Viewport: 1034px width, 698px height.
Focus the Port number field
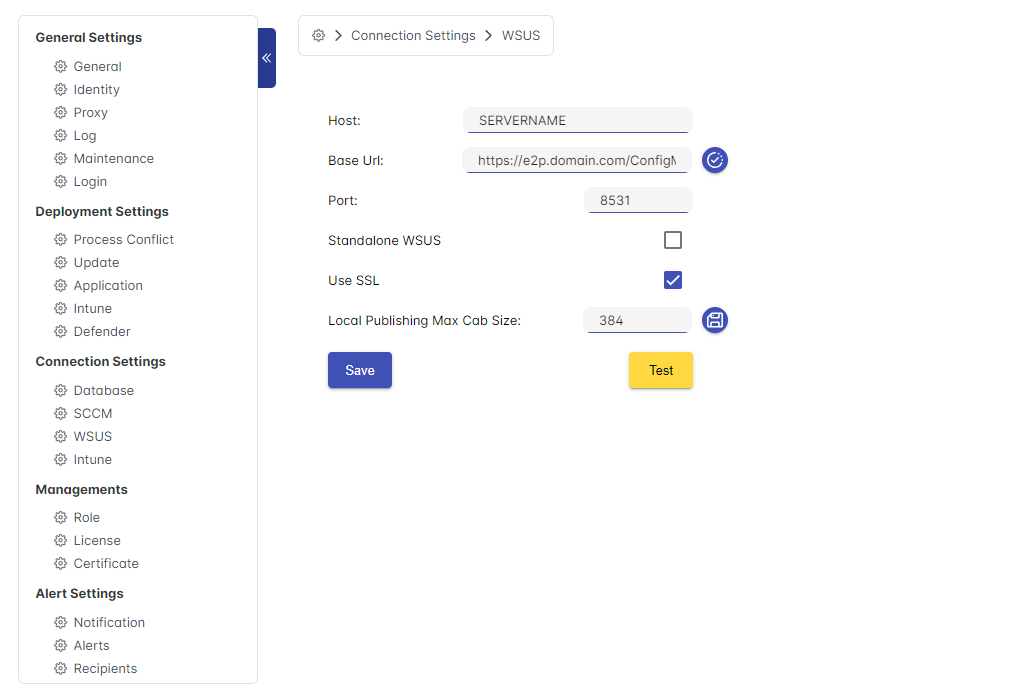coord(637,200)
